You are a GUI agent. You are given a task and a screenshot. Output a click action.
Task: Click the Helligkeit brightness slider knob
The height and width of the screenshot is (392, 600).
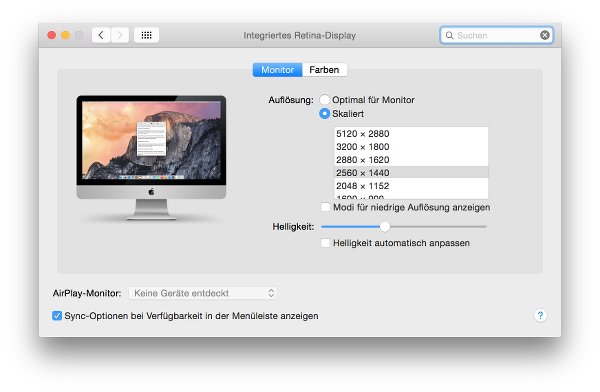[x=385, y=227]
